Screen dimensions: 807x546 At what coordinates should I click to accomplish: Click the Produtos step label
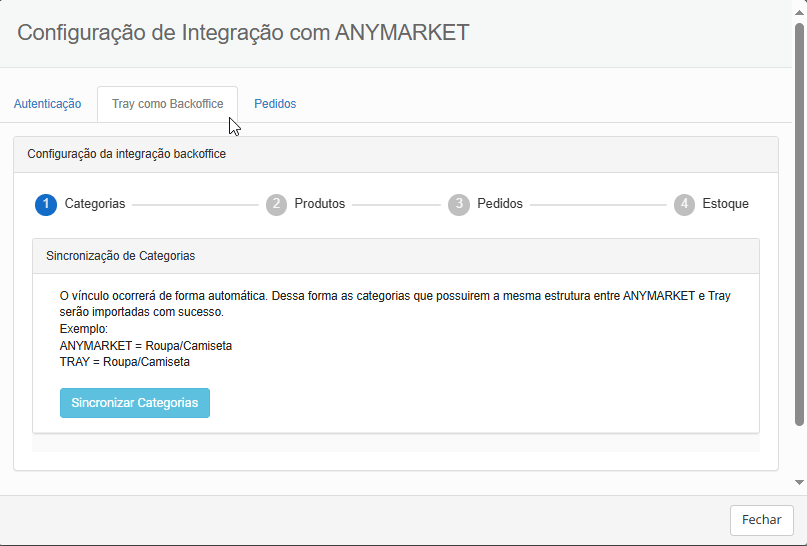[320, 204]
